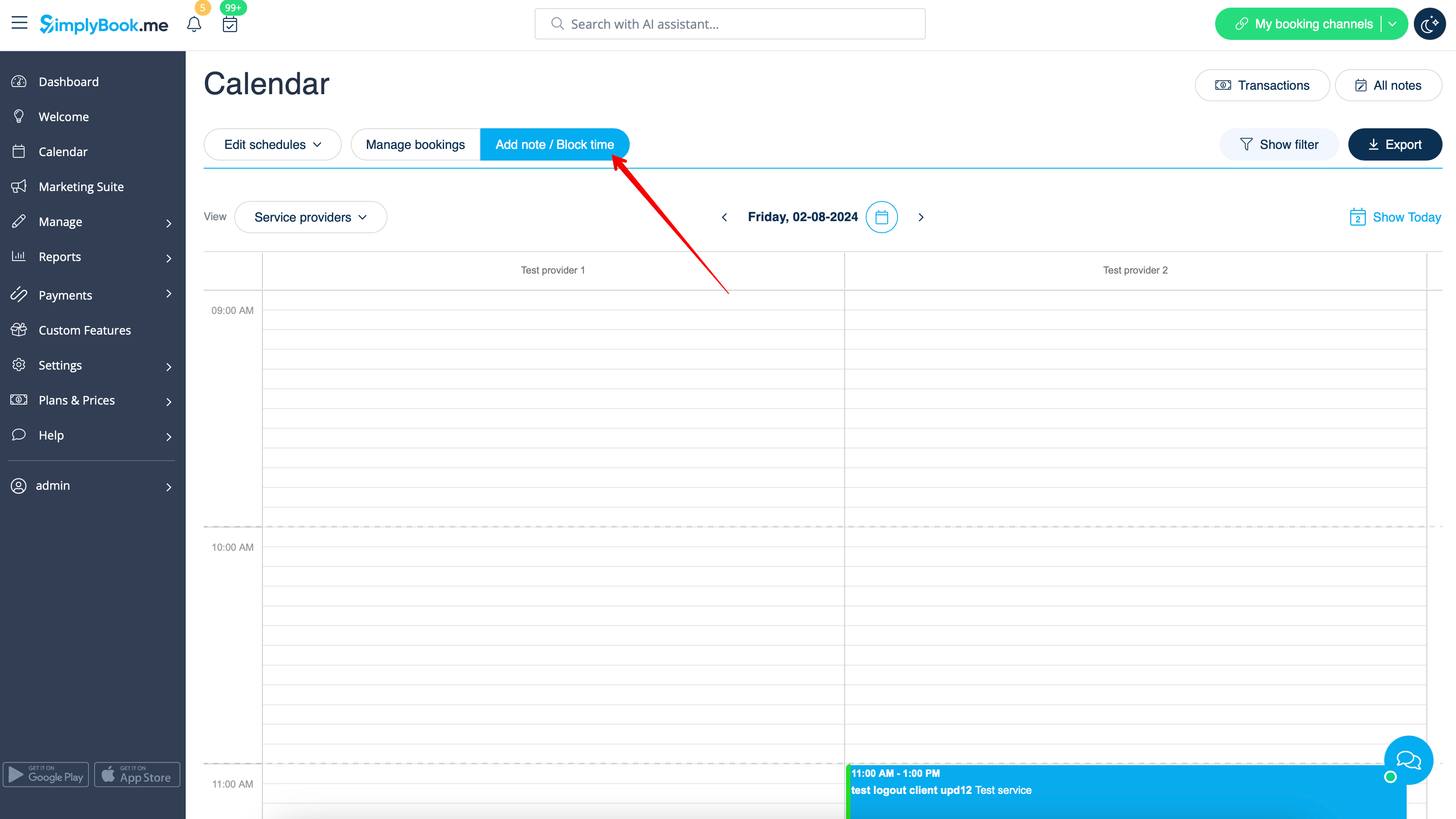Click the bookings calendar-check icon with 99+ badge
The width and height of the screenshot is (1456, 819).
[230, 24]
